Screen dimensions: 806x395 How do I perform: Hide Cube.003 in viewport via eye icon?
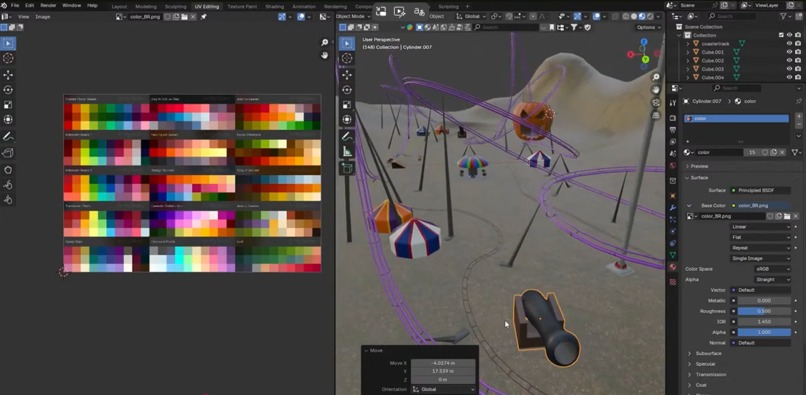[x=789, y=69]
